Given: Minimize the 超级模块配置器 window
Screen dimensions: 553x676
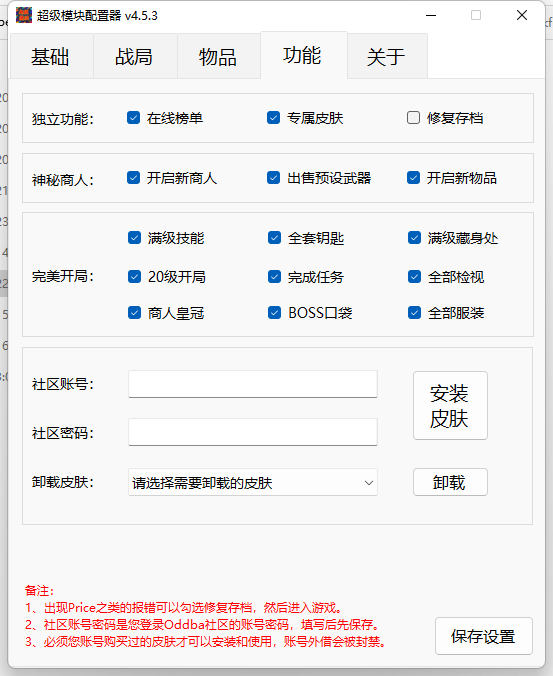Looking at the screenshot, I should 431,16.
